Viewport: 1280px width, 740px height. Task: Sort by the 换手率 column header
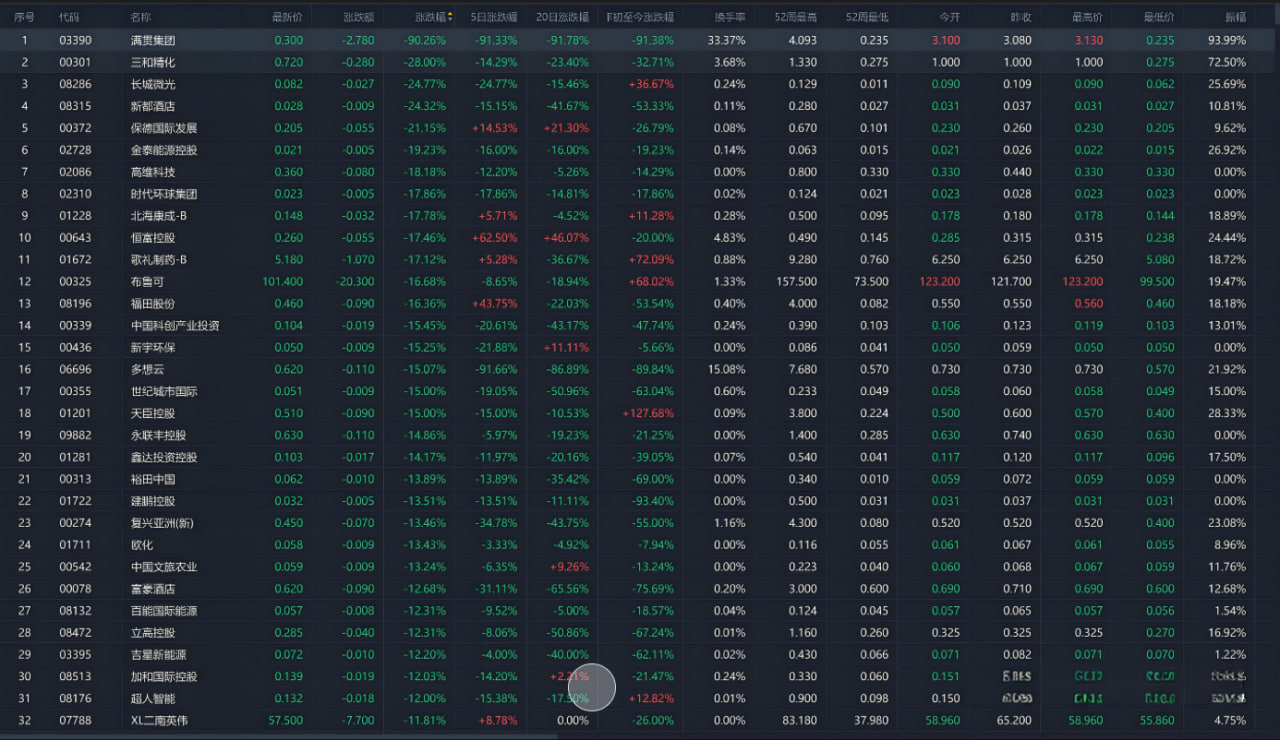(x=730, y=17)
